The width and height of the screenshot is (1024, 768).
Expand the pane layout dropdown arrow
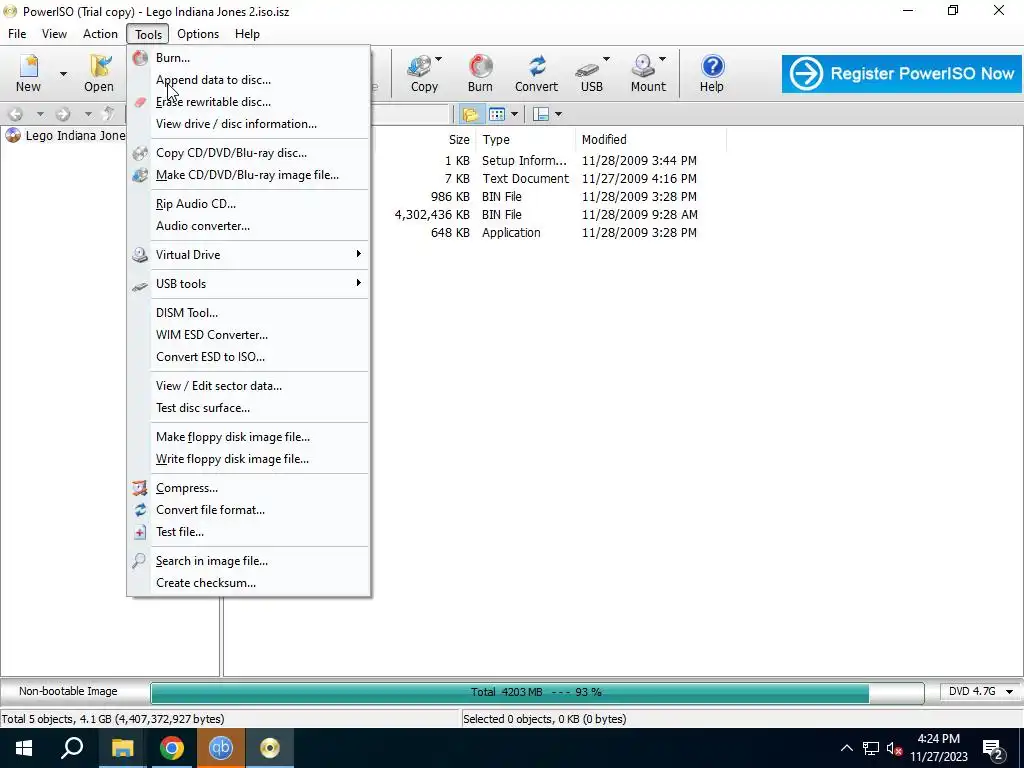coord(558,114)
